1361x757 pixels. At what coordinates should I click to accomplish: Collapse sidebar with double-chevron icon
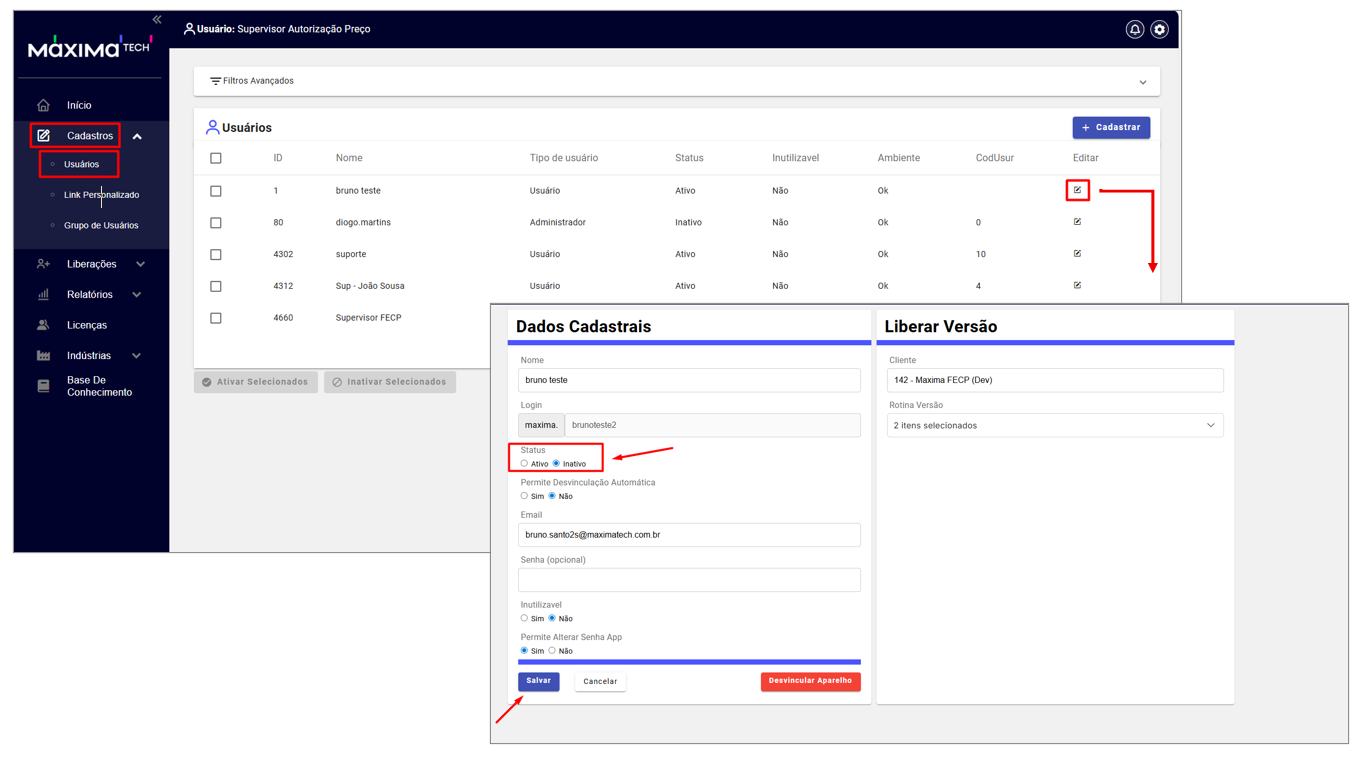click(x=157, y=19)
